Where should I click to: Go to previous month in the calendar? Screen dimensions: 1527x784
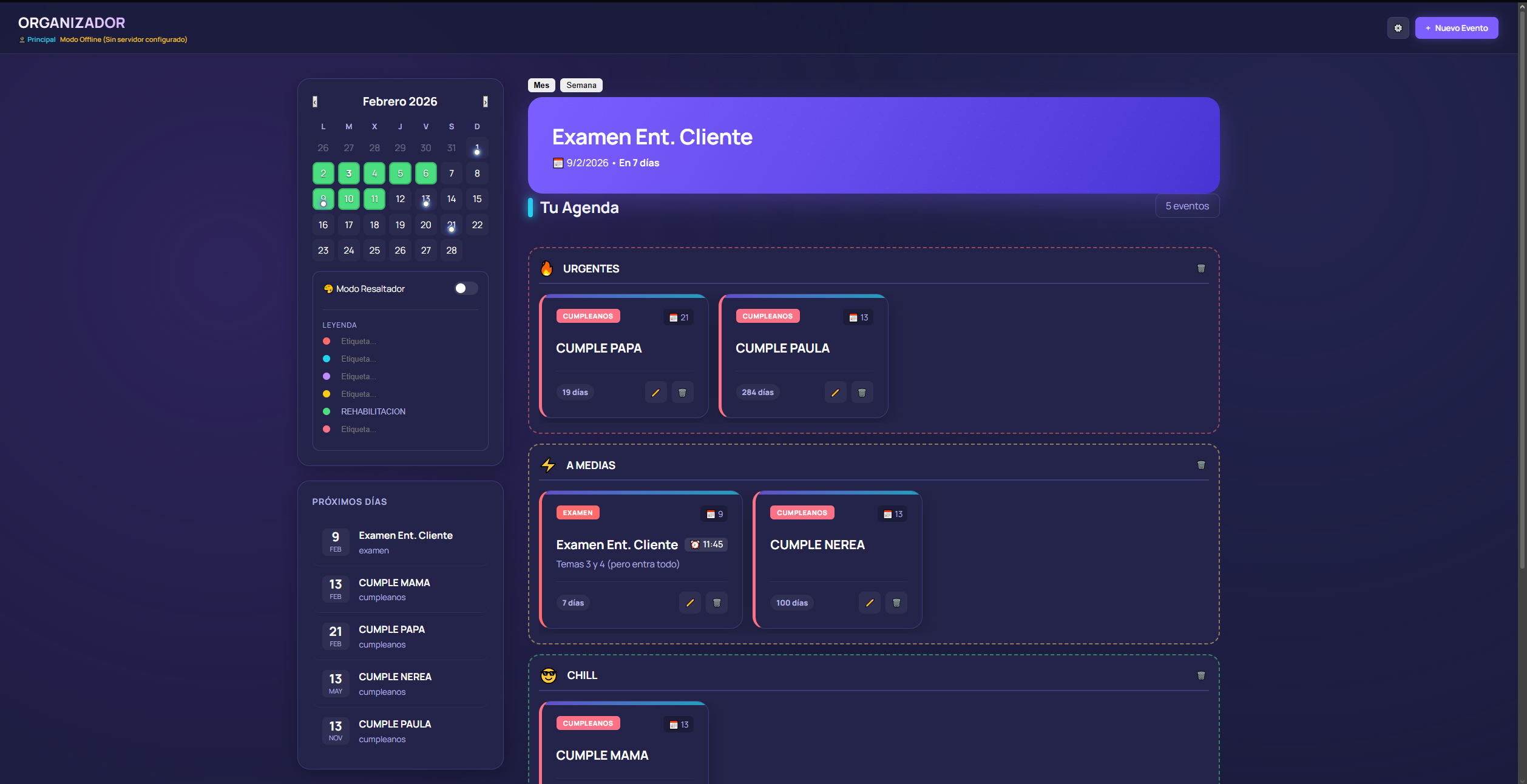point(315,102)
